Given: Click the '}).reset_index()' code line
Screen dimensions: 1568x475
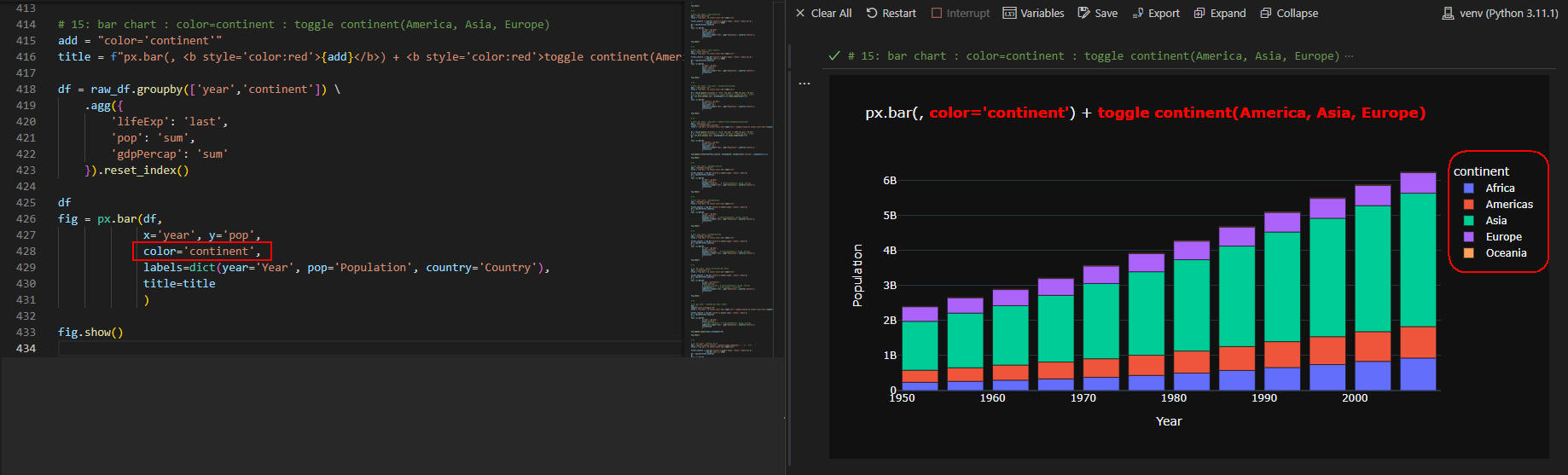Looking at the screenshot, I should click(x=136, y=171).
